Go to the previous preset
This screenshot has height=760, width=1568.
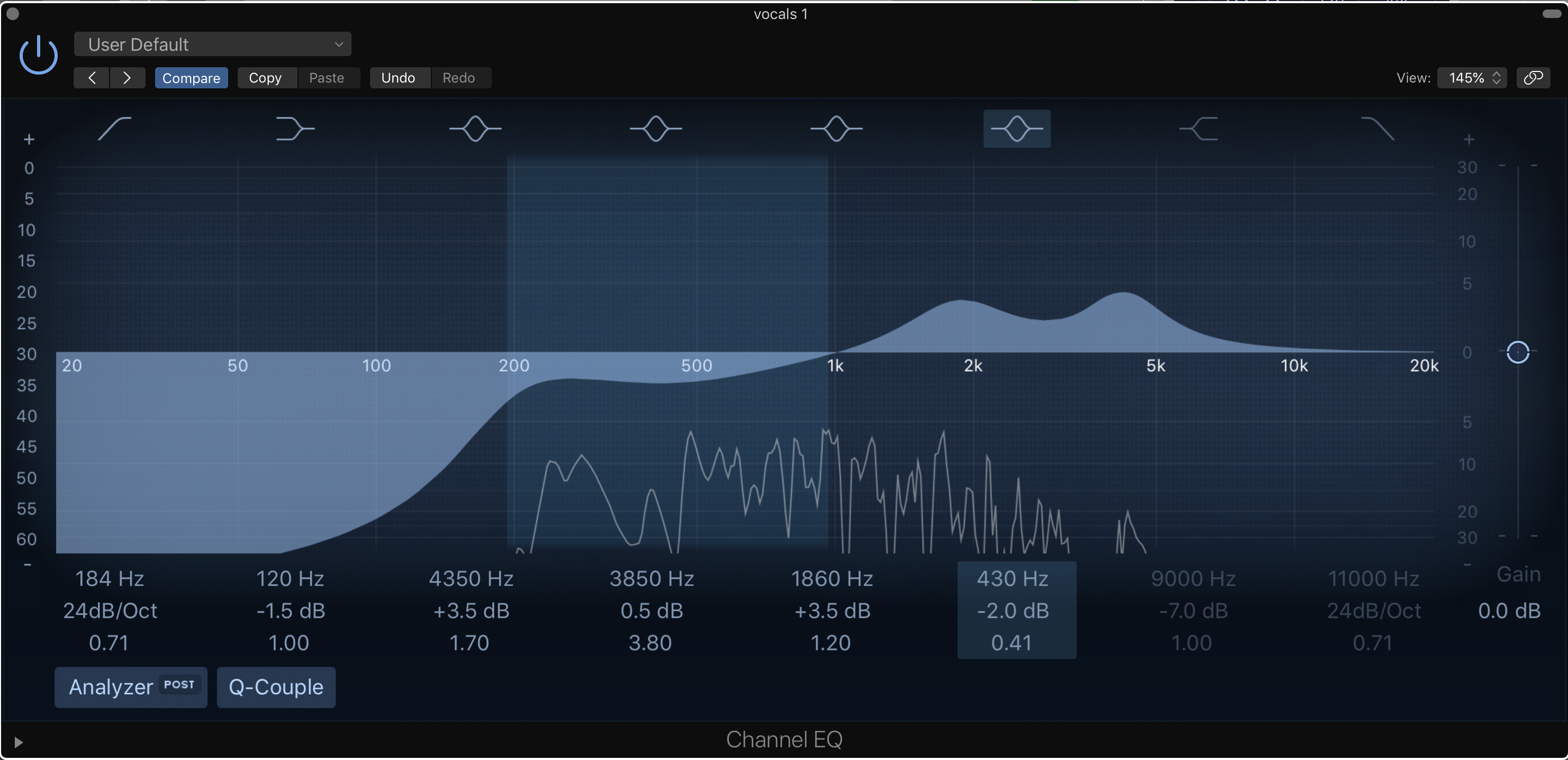[x=92, y=78]
